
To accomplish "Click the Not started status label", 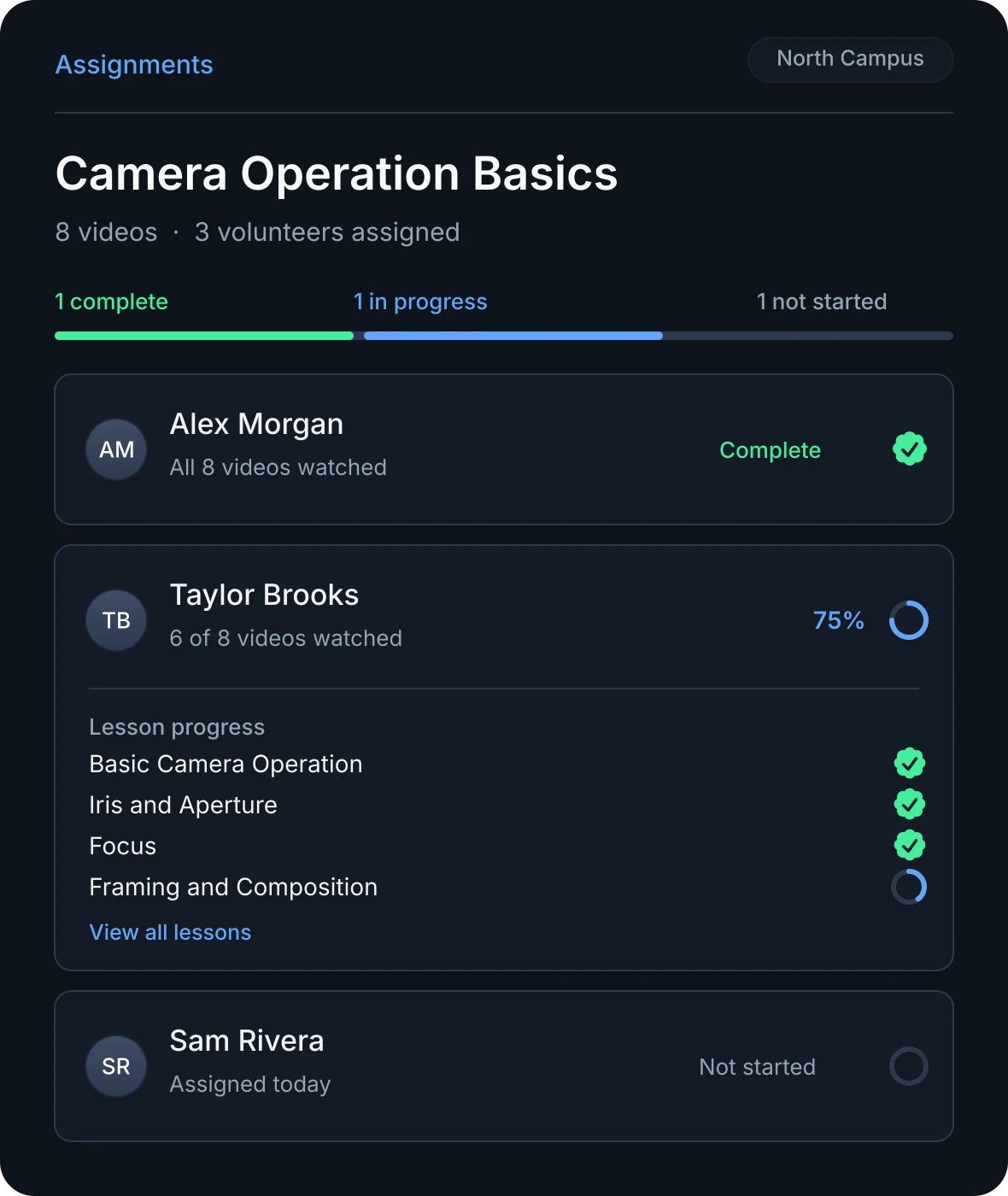I will click(757, 1067).
